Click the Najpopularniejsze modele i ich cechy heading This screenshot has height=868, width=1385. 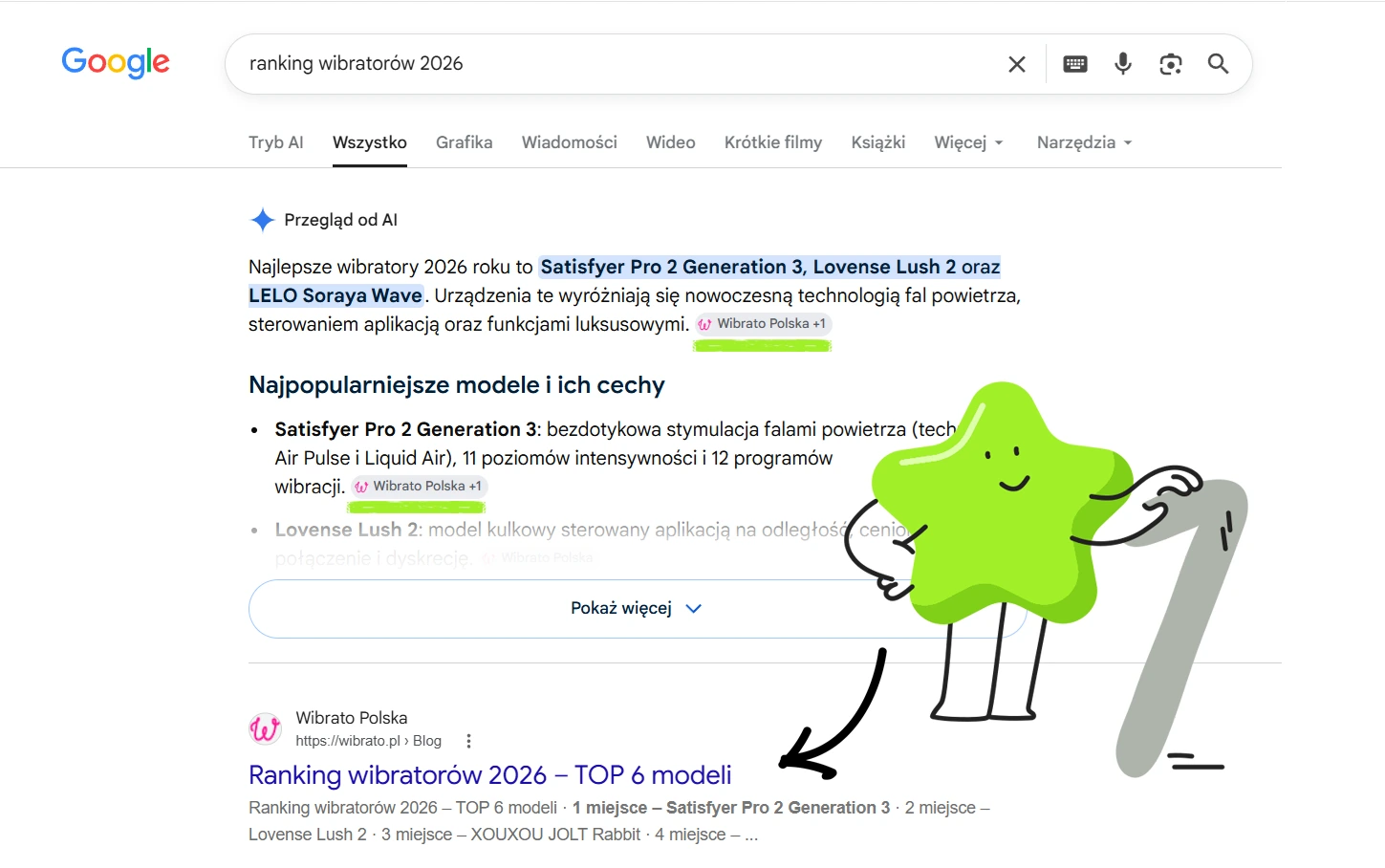(x=457, y=385)
